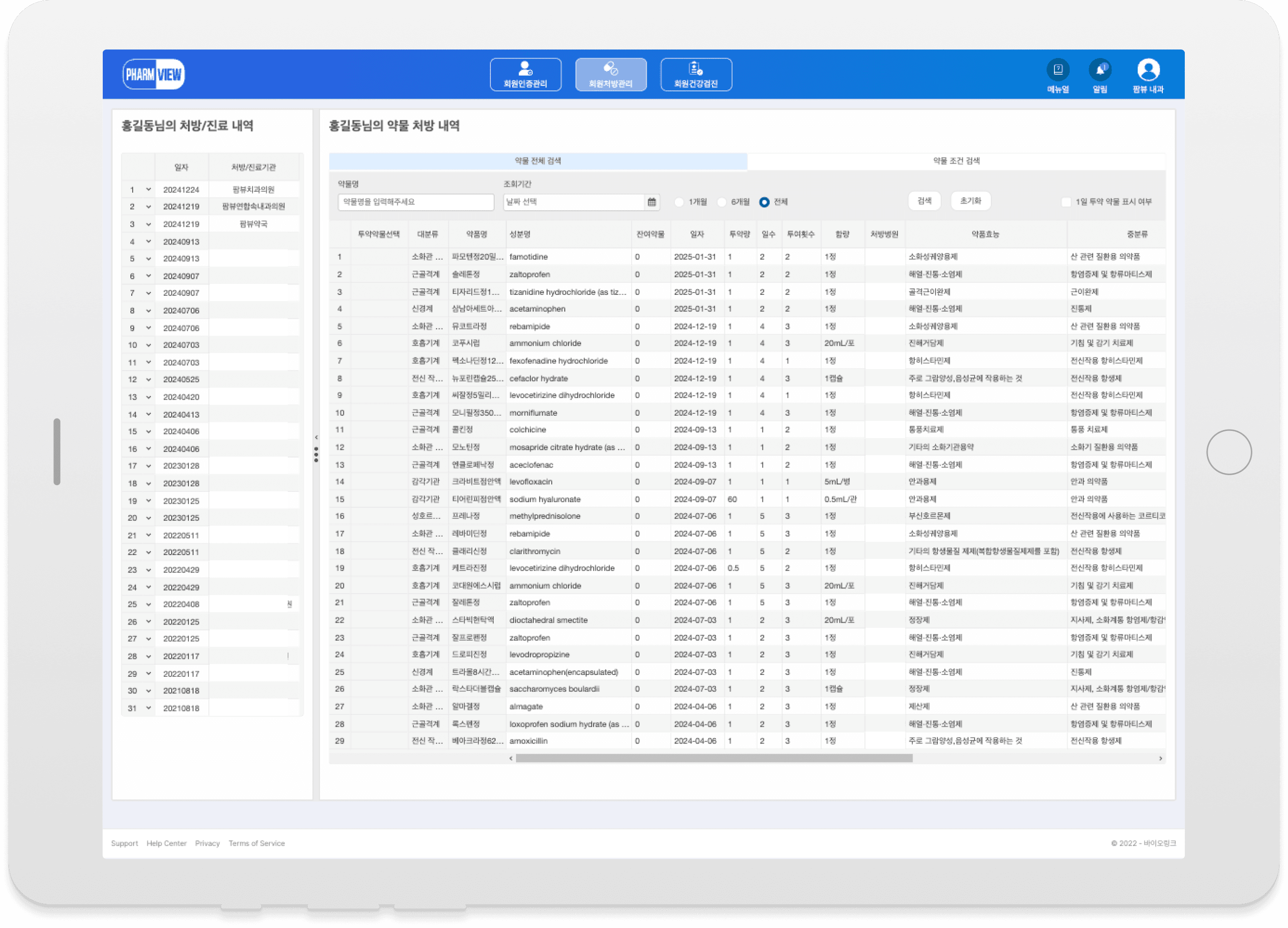Expand row 25 dated 20220408

tap(148, 604)
